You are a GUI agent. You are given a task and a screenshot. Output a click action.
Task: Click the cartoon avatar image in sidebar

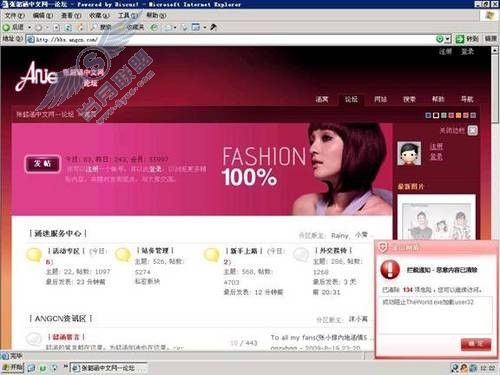tap(409, 153)
